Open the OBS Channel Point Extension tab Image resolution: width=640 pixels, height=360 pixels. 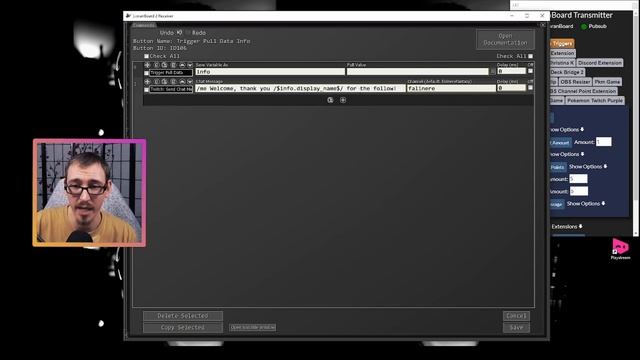point(583,91)
